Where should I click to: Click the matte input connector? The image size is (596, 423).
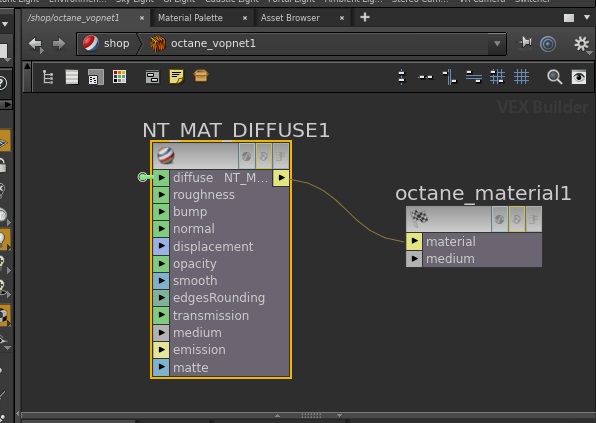[x=161, y=367]
